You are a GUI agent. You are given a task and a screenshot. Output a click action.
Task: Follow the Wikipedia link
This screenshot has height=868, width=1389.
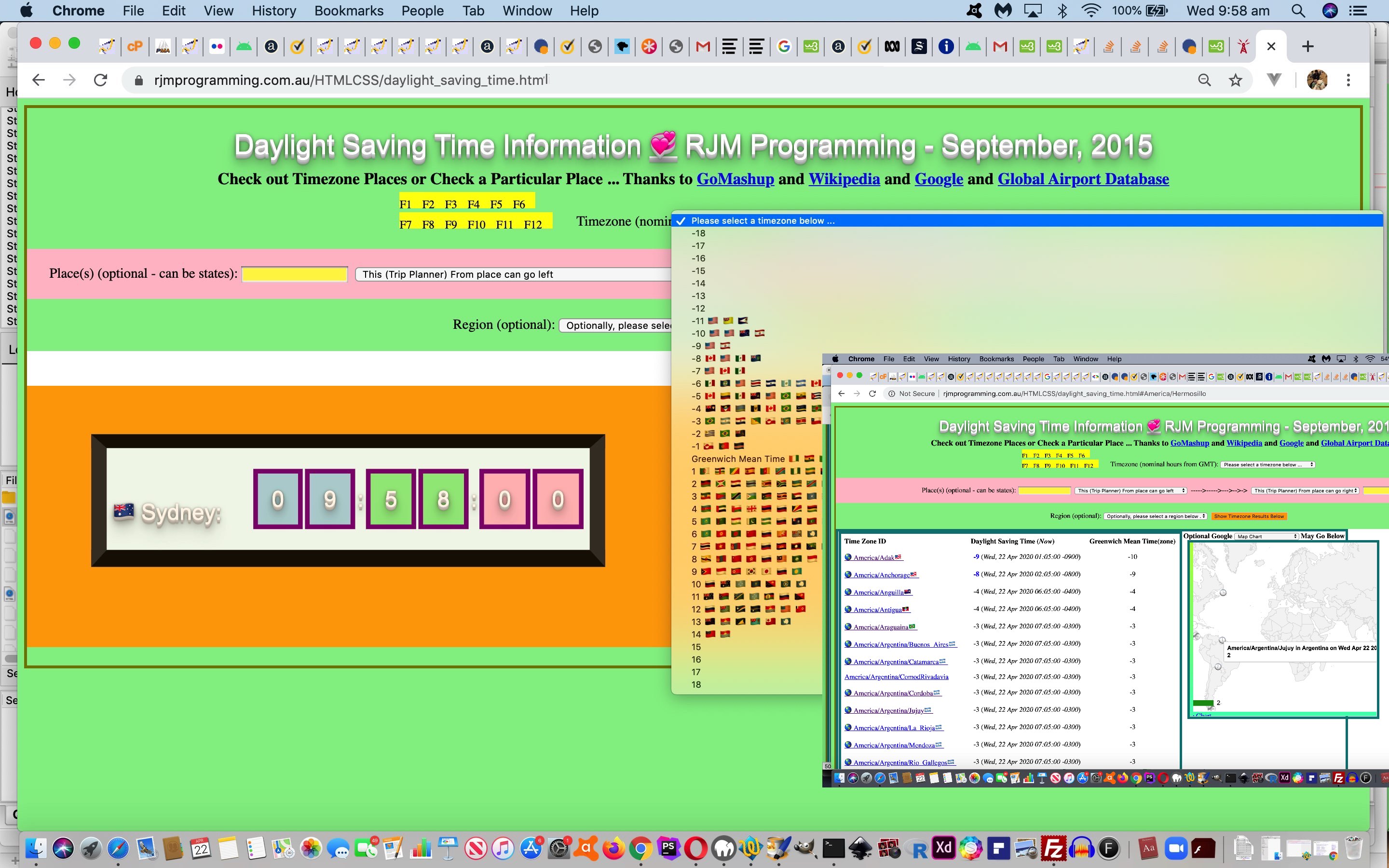click(x=844, y=179)
